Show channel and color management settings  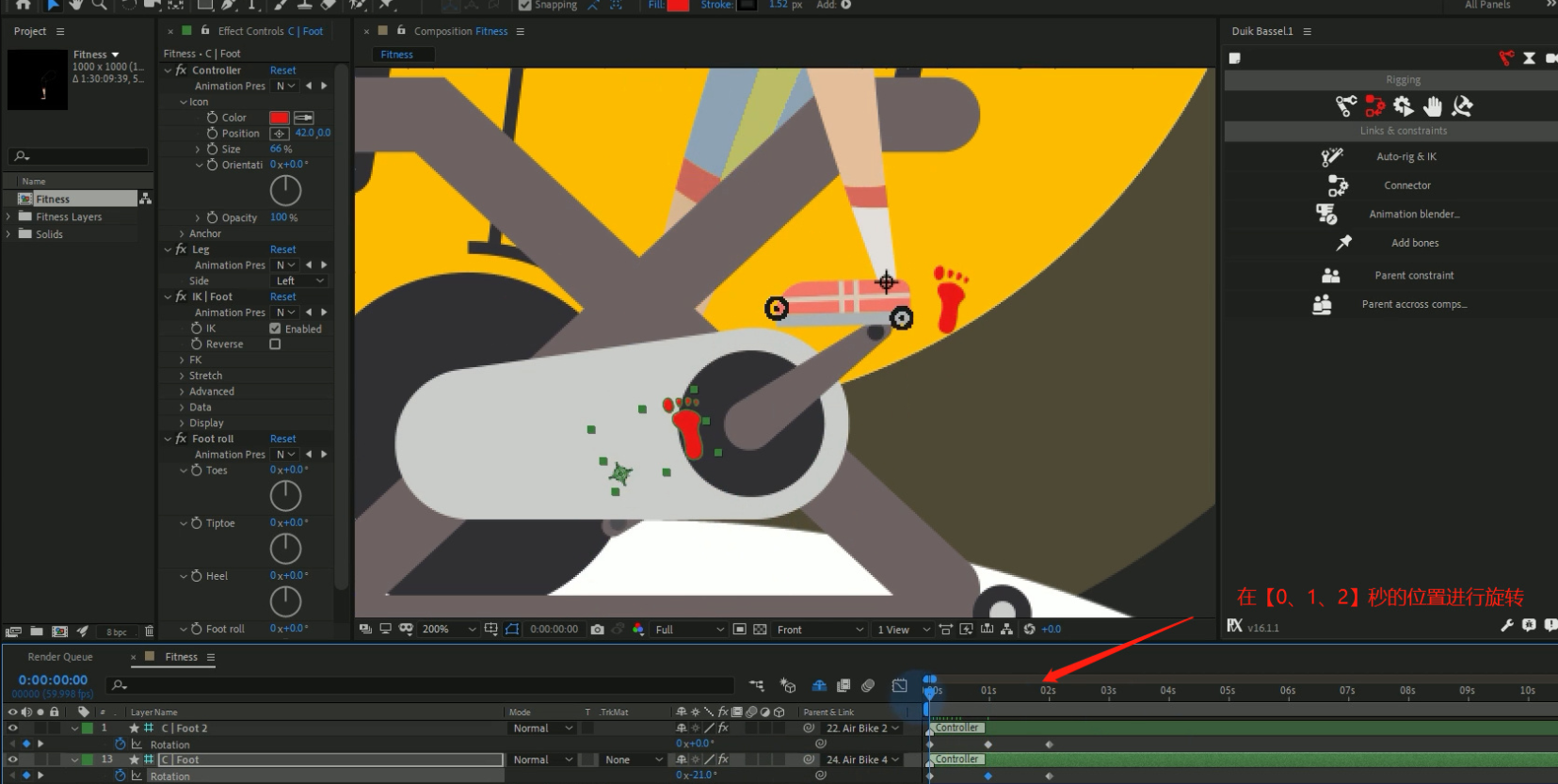pyautogui.click(x=638, y=630)
